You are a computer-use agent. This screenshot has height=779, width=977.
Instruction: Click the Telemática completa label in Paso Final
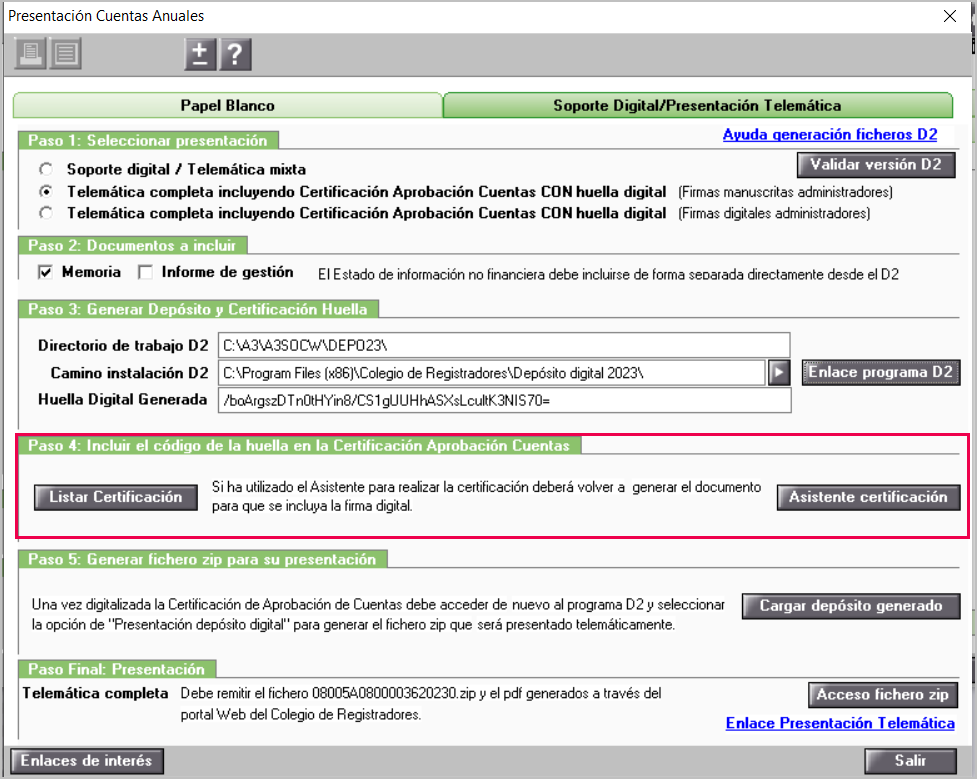point(95,693)
